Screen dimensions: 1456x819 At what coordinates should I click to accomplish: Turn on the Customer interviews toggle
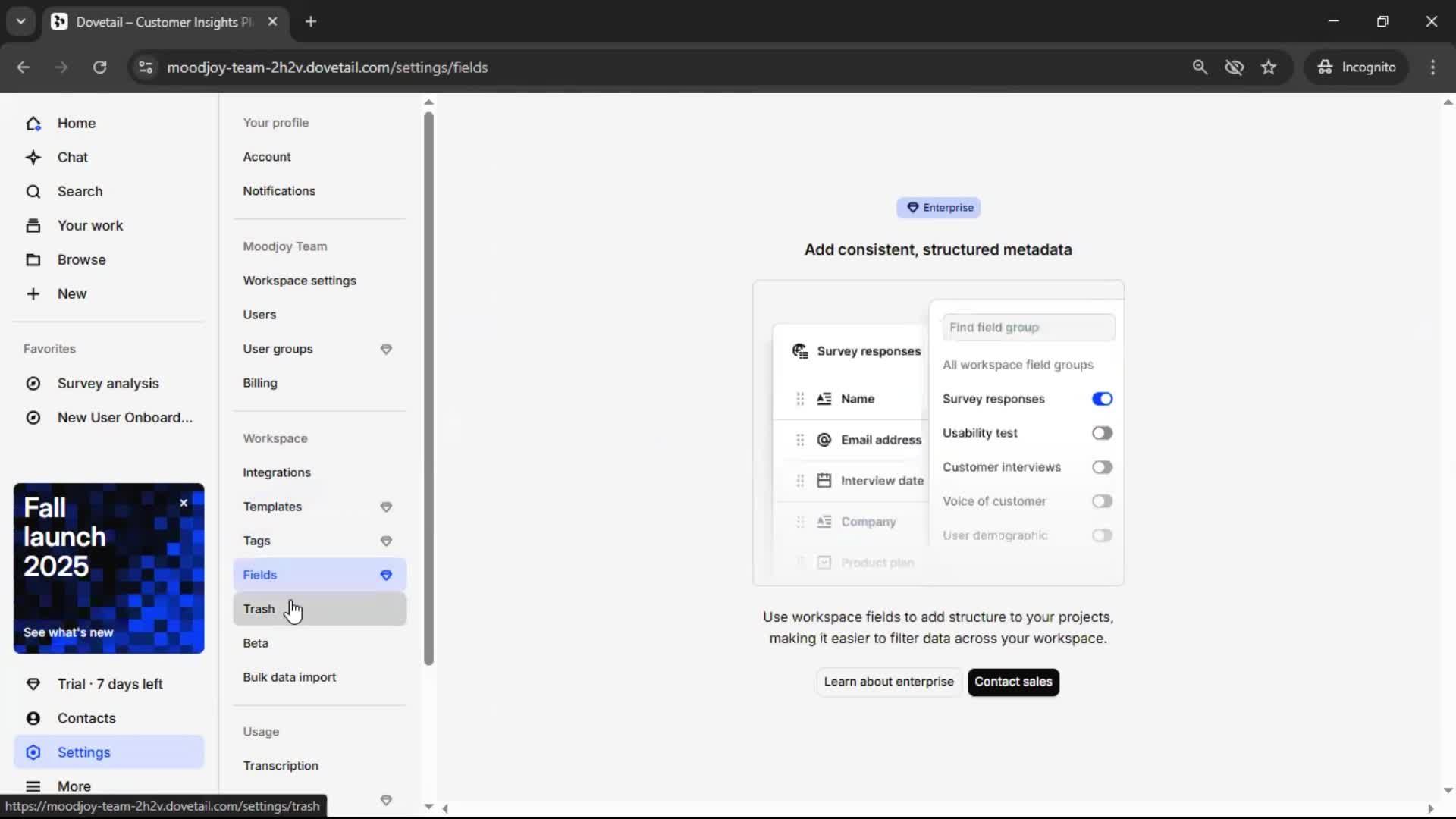[1102, 467]
